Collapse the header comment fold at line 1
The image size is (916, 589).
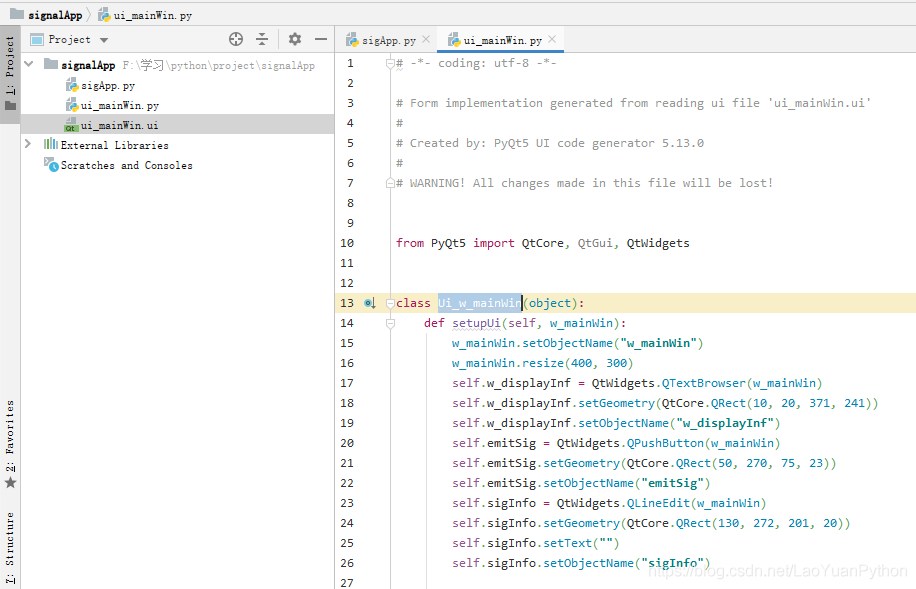(x=390, y=64)
